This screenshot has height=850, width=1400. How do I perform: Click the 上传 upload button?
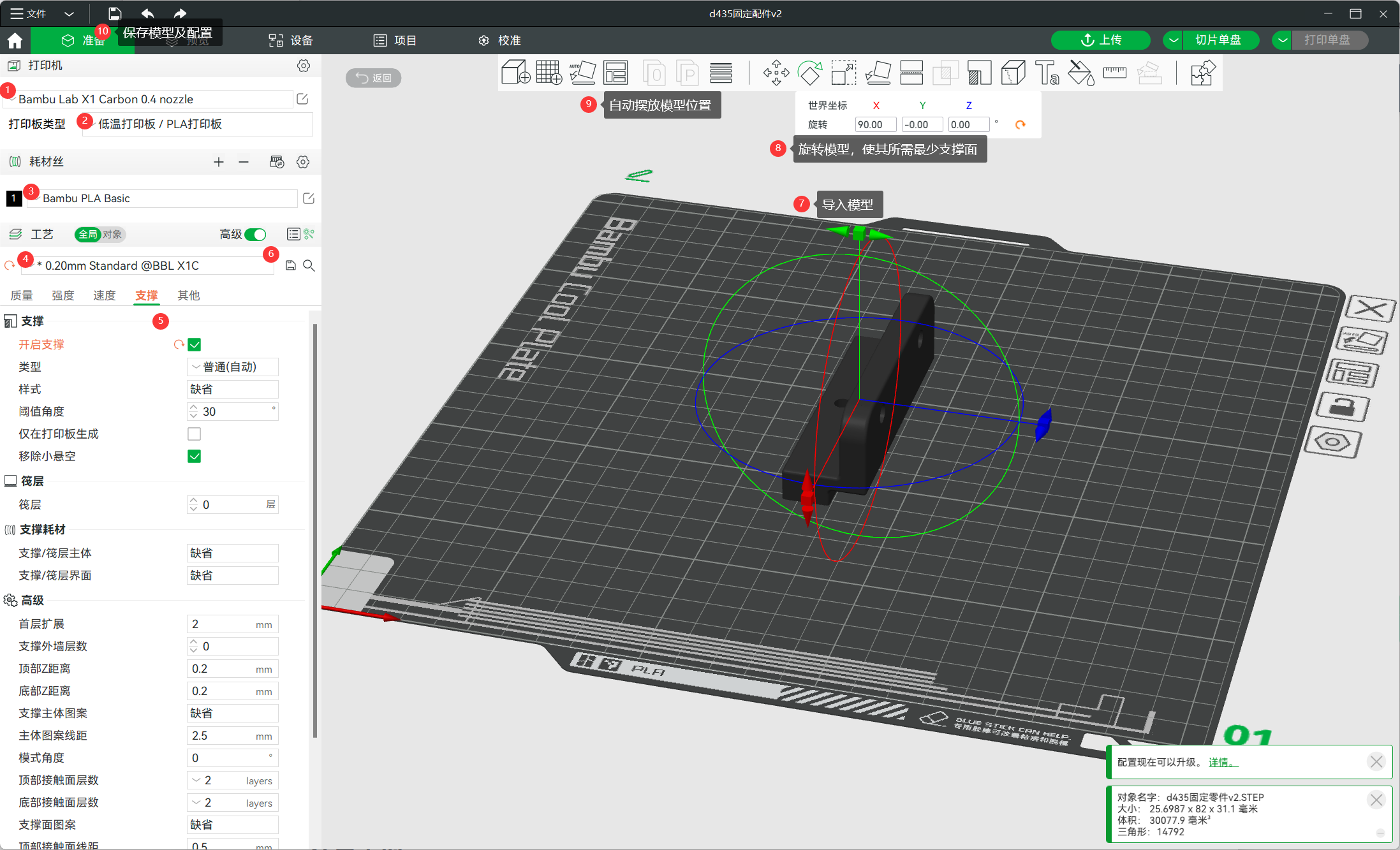[1101, 40]
